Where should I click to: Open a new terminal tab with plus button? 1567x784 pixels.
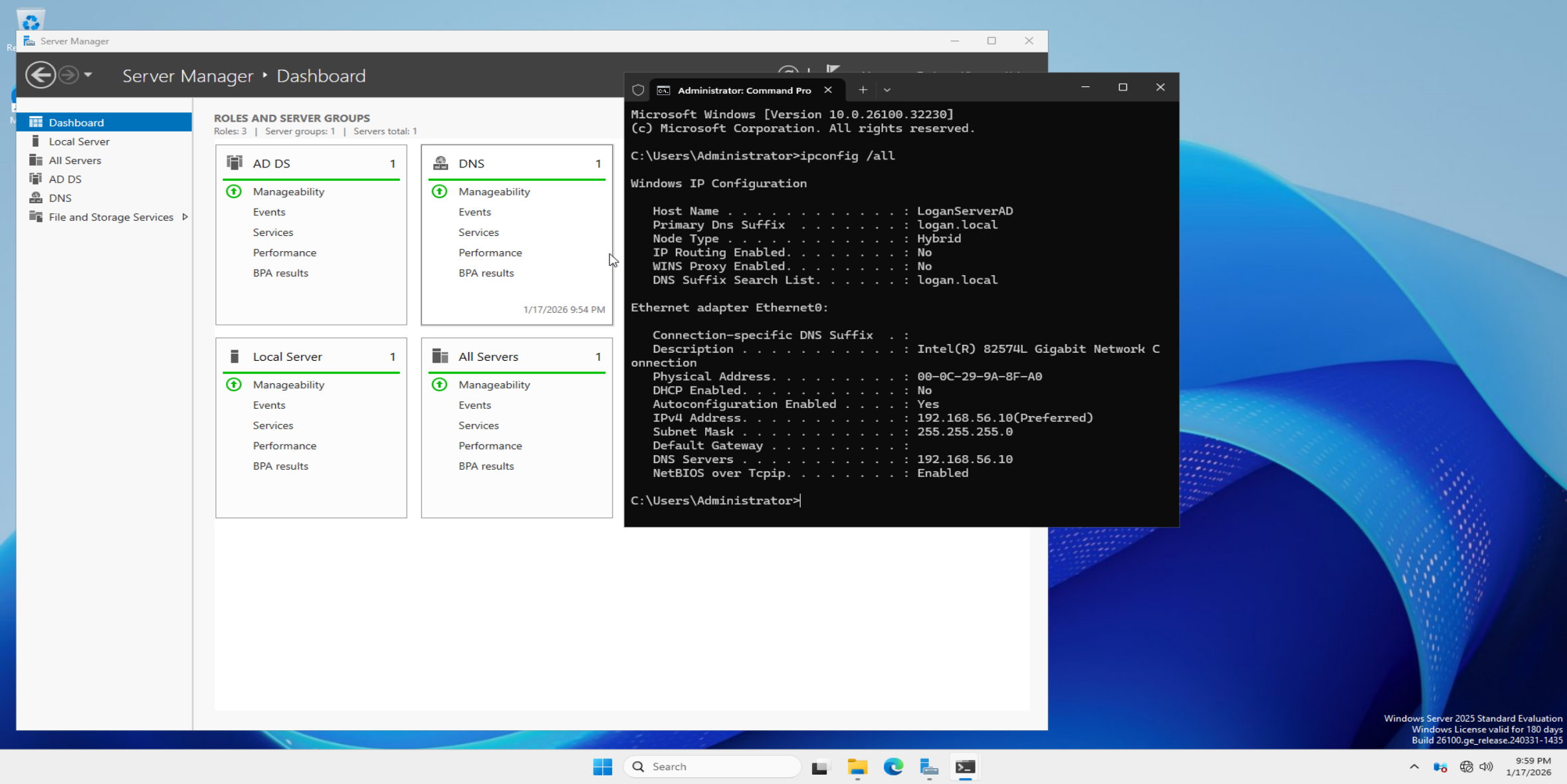[x=863, y=90]
